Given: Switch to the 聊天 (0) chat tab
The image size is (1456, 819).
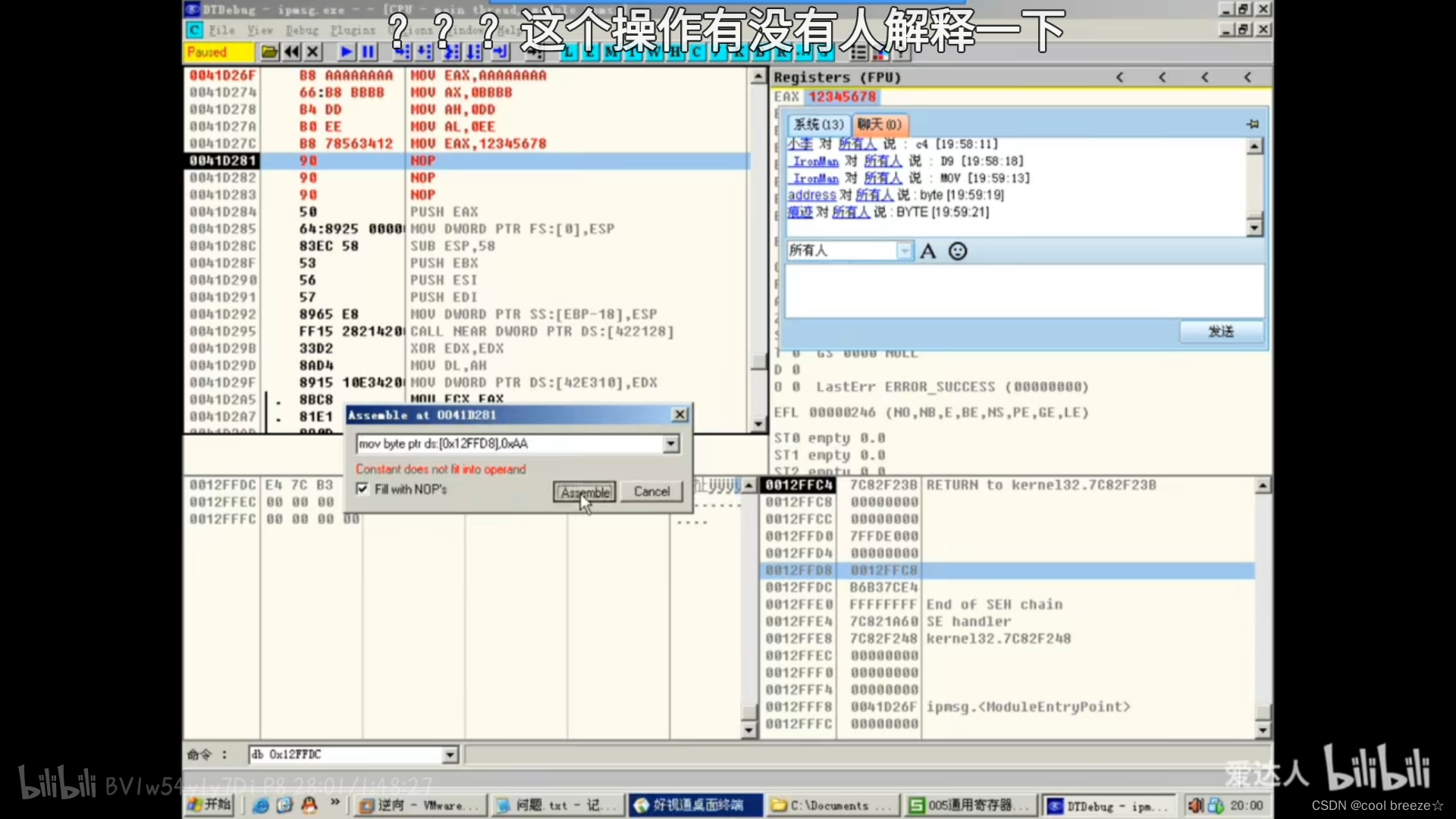Looking at the screenshot, I should coord(880,124).
